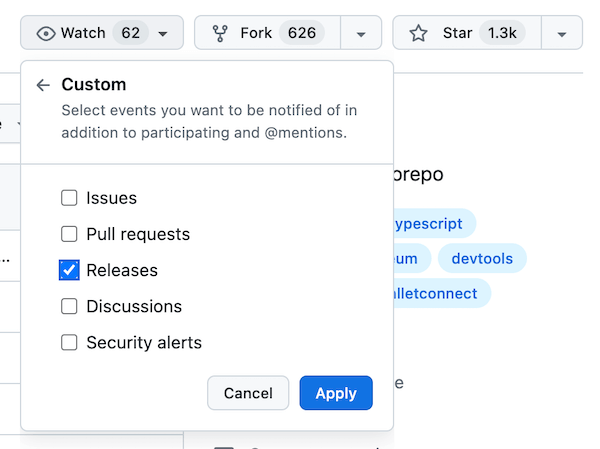Open the Fork dropdown arrow menu

click(361, 33)
